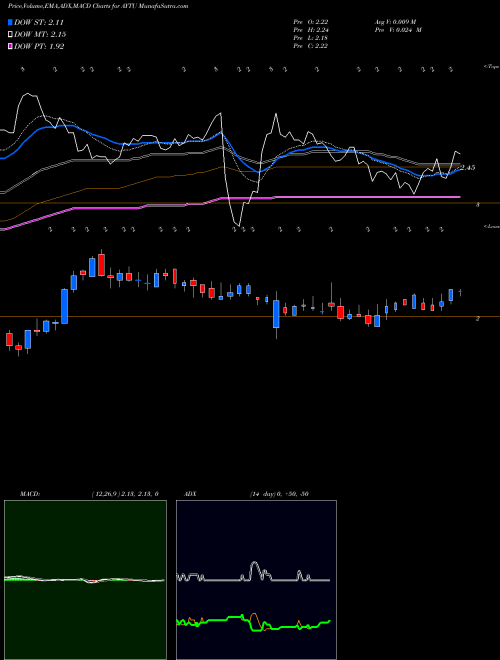This screenshot has width=500, height=660.
Task: Click the 'Pre O: 2.22' open value
Action: [x=311, y=22]
